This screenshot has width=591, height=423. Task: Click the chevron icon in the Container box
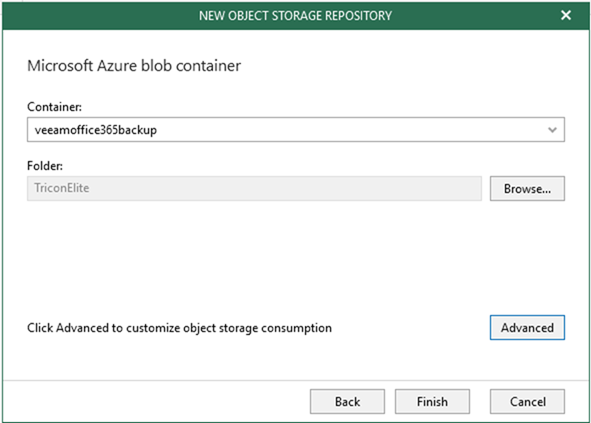[x=552, y=130]
